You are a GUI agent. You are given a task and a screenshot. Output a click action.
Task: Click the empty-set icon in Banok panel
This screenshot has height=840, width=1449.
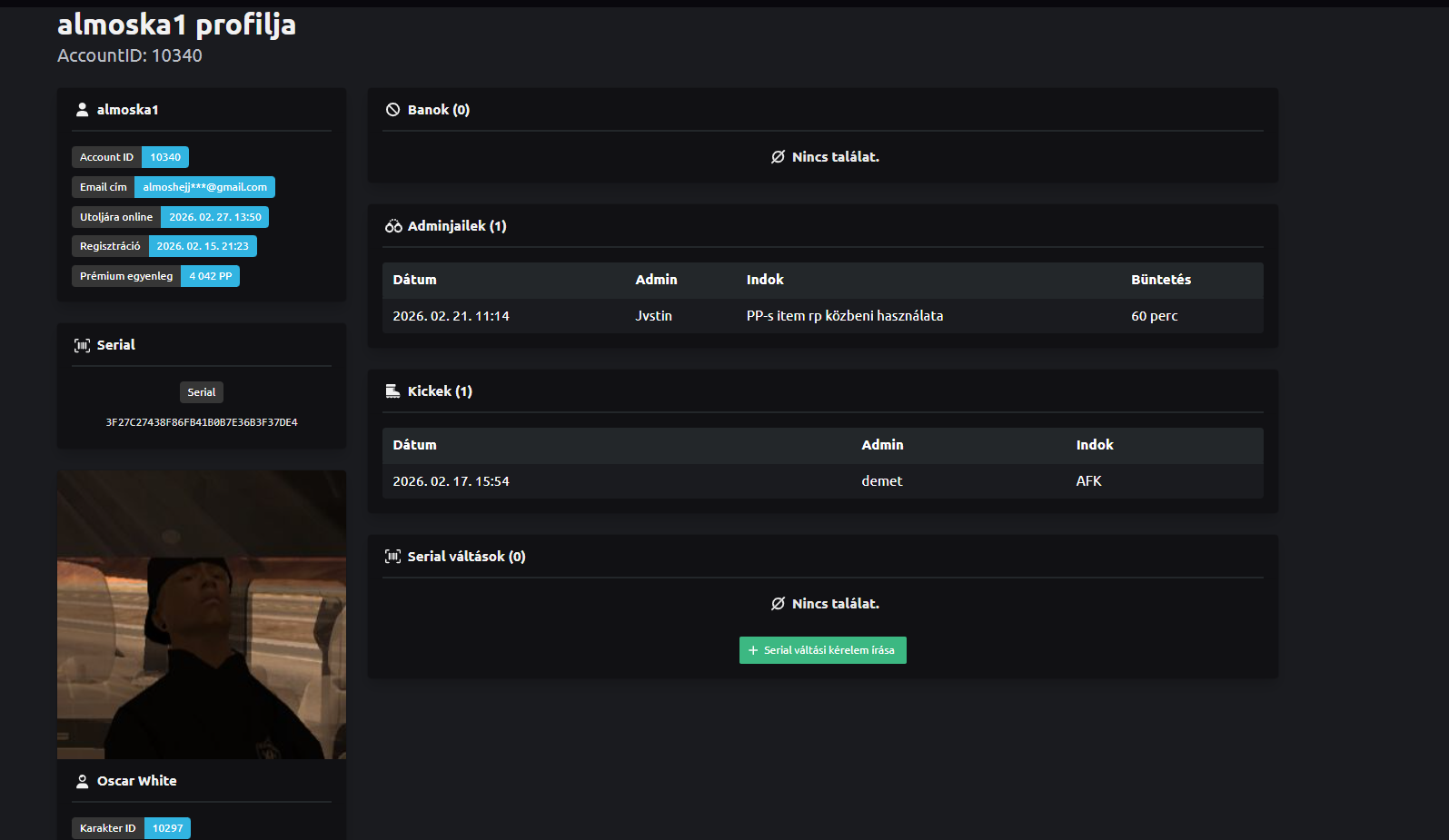pyautogui.click(x=778, y=157)
